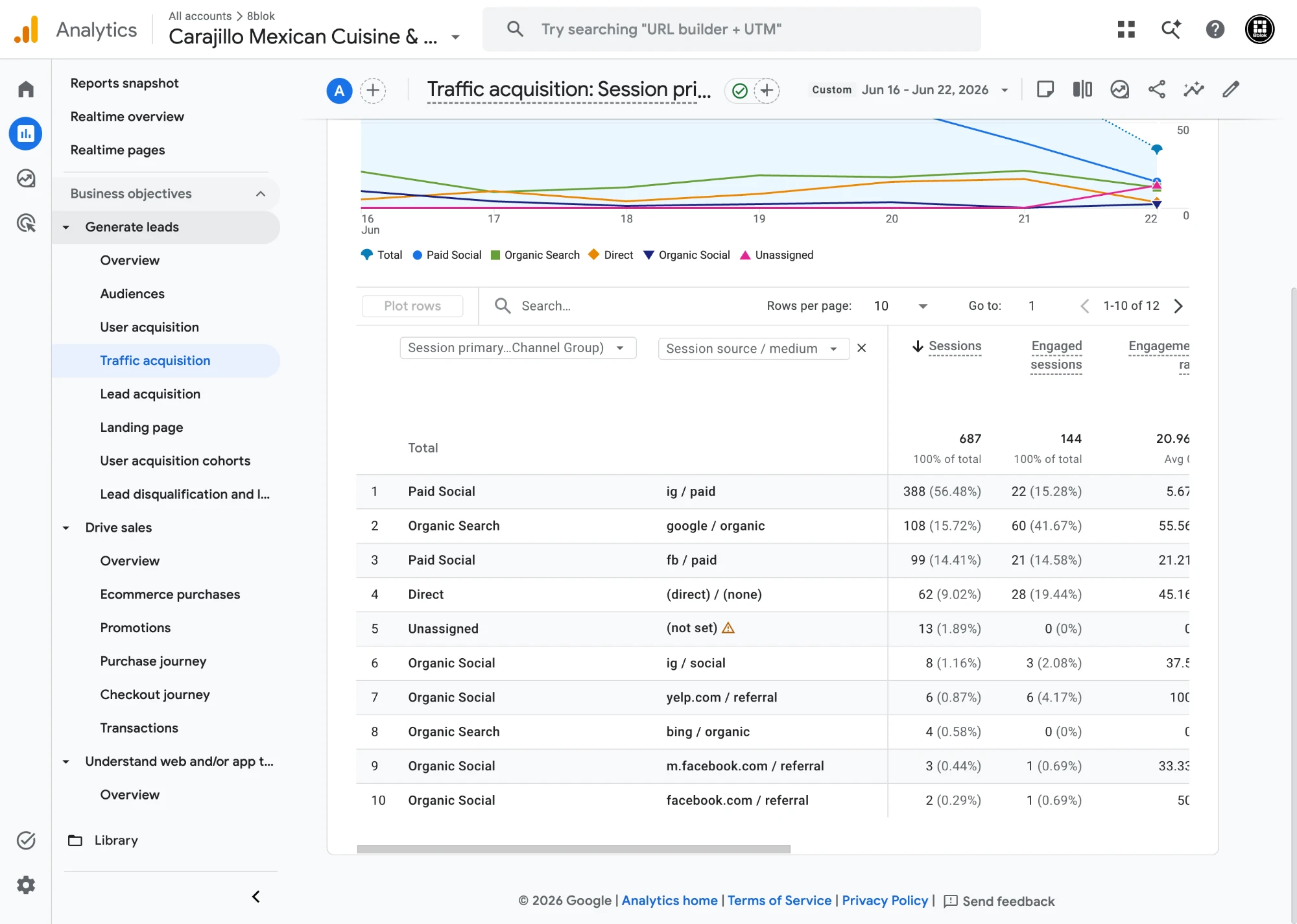Open the Library folder
Screen dimensions: 1297x924
point(104,840)
